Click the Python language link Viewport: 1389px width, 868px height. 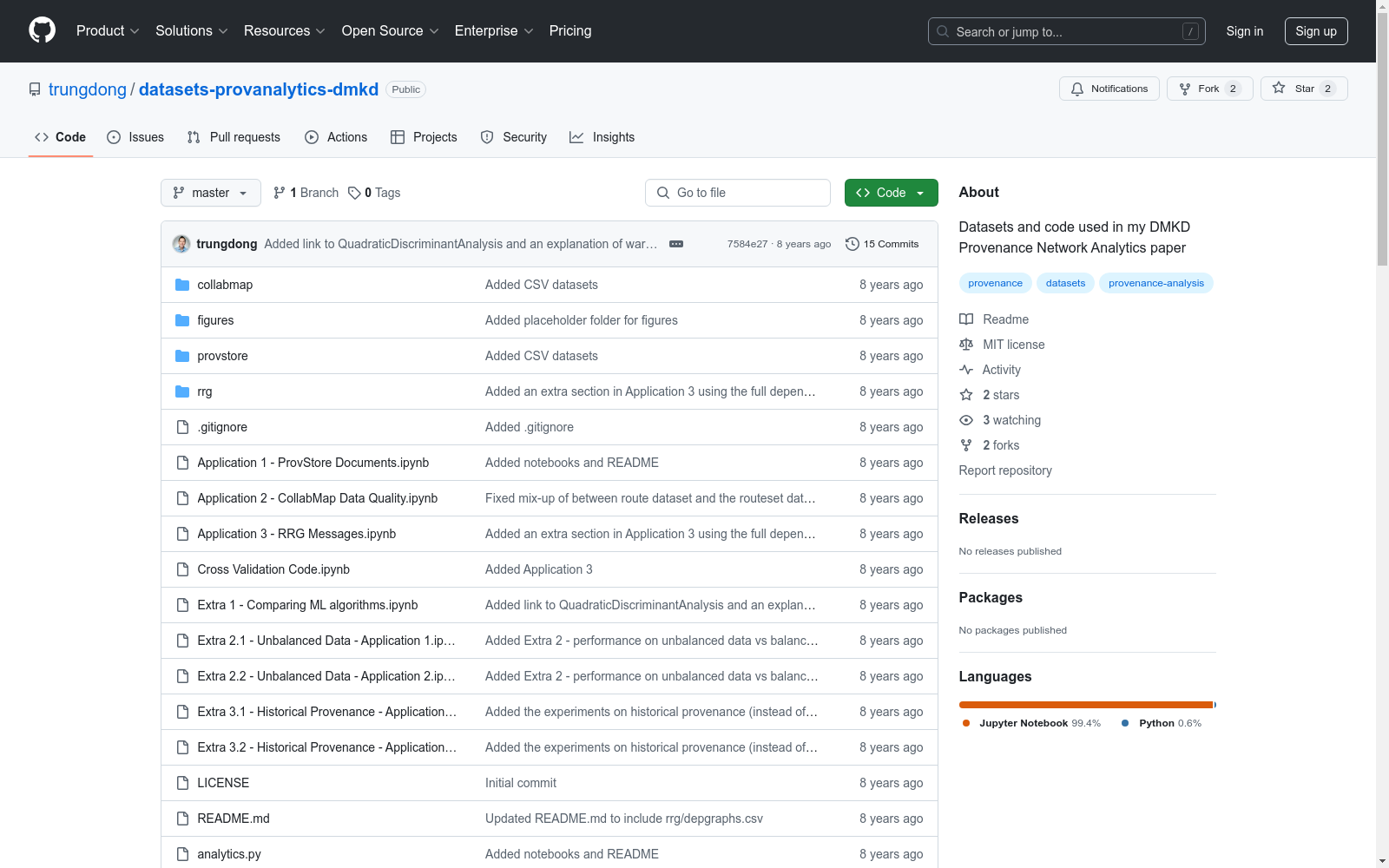(1162, 723)
